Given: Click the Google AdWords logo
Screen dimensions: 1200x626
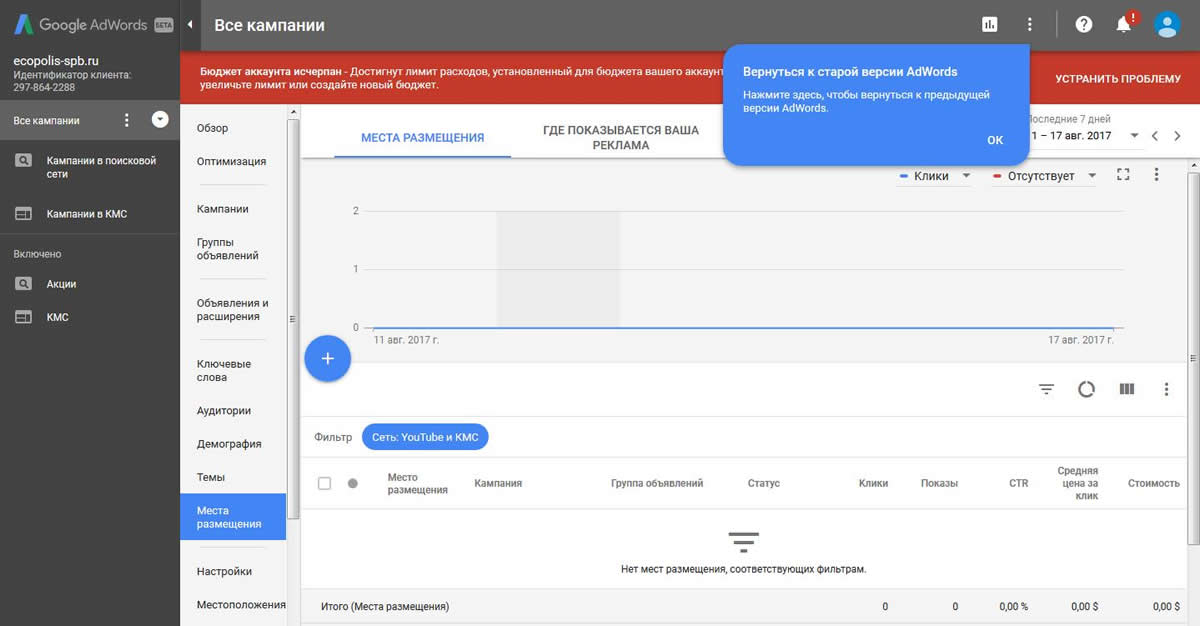Looking at the screenshot, I should click(x=94, y=25).
